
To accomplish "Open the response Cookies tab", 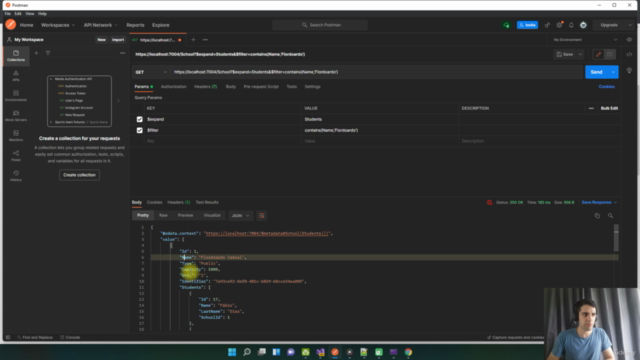I will coord(154,202).
